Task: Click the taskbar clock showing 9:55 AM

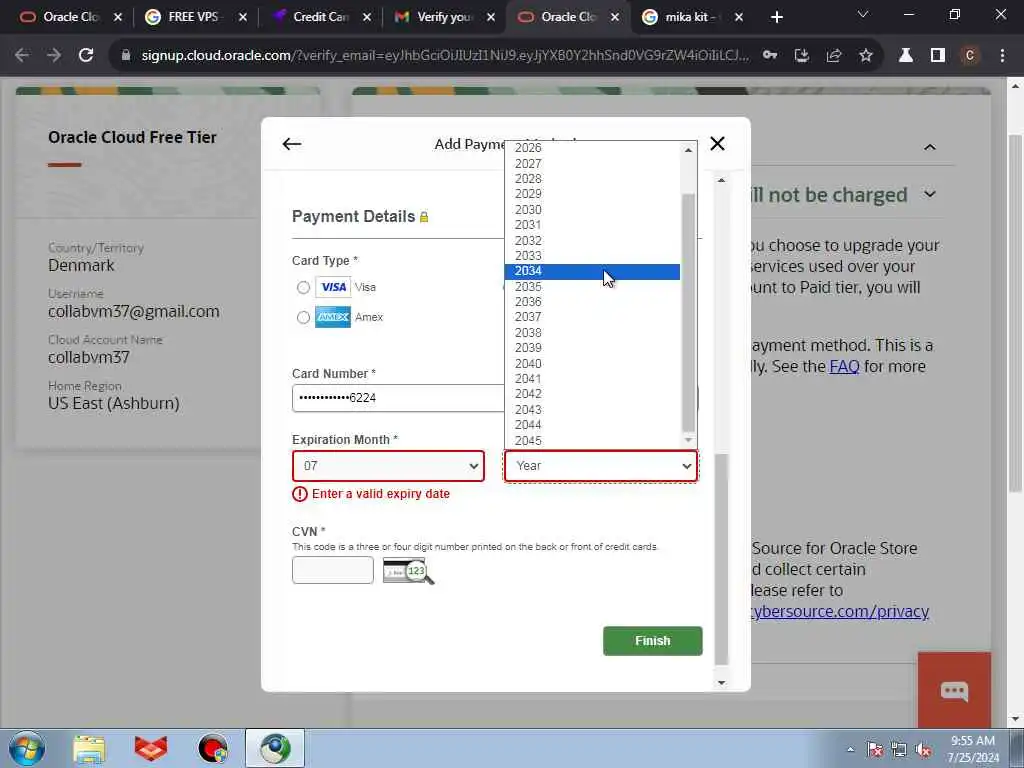Action: pyautogui.click(x=973, y=749)
